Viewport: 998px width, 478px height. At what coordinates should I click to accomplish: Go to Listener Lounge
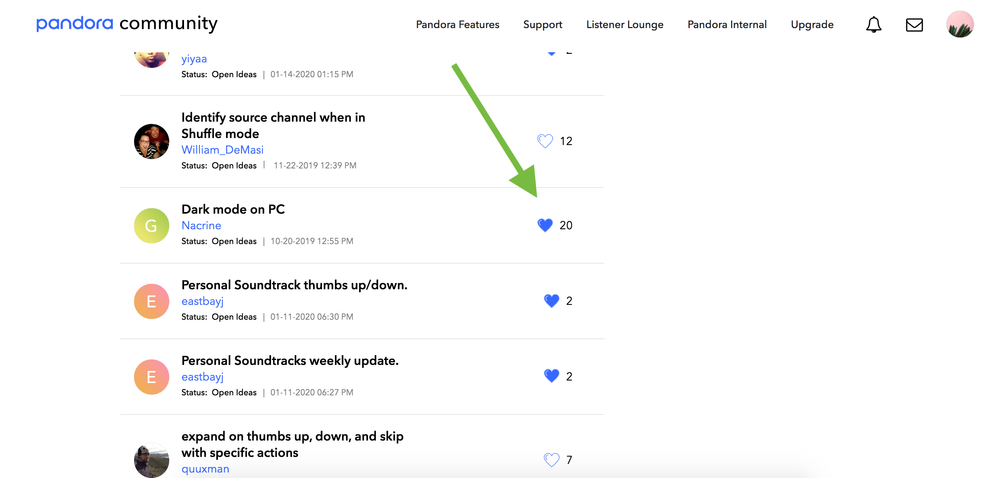click(624, 25)
